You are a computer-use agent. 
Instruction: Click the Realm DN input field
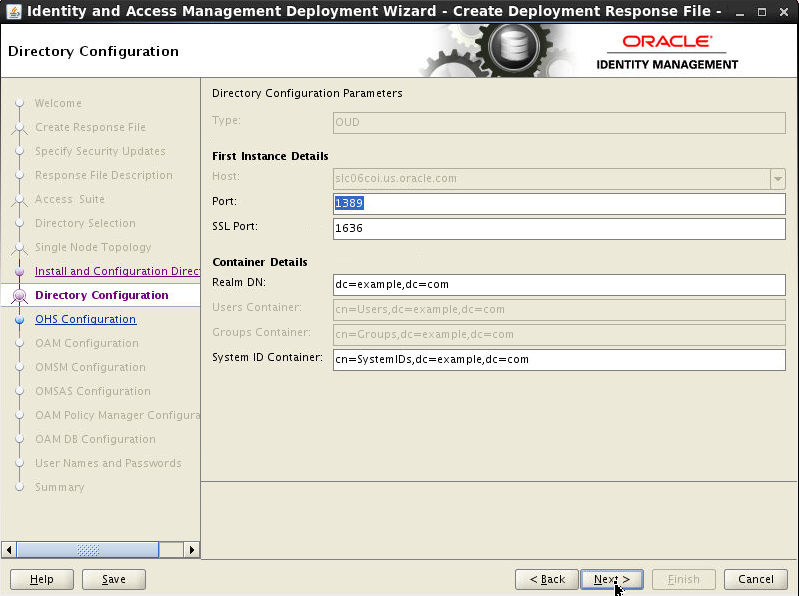tap(559, 284)
